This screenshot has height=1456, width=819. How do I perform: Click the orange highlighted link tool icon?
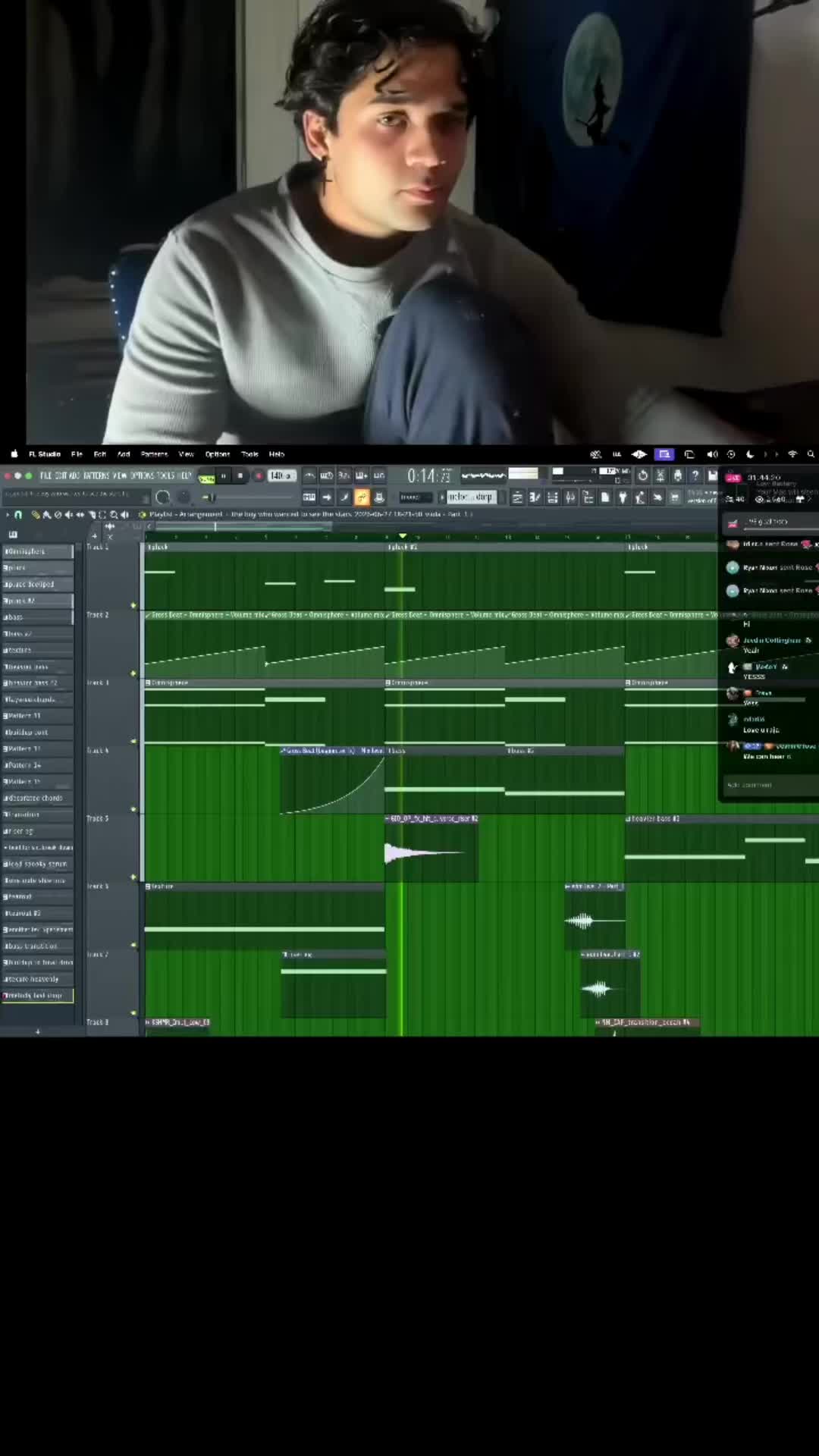click(x=362, y=497)
